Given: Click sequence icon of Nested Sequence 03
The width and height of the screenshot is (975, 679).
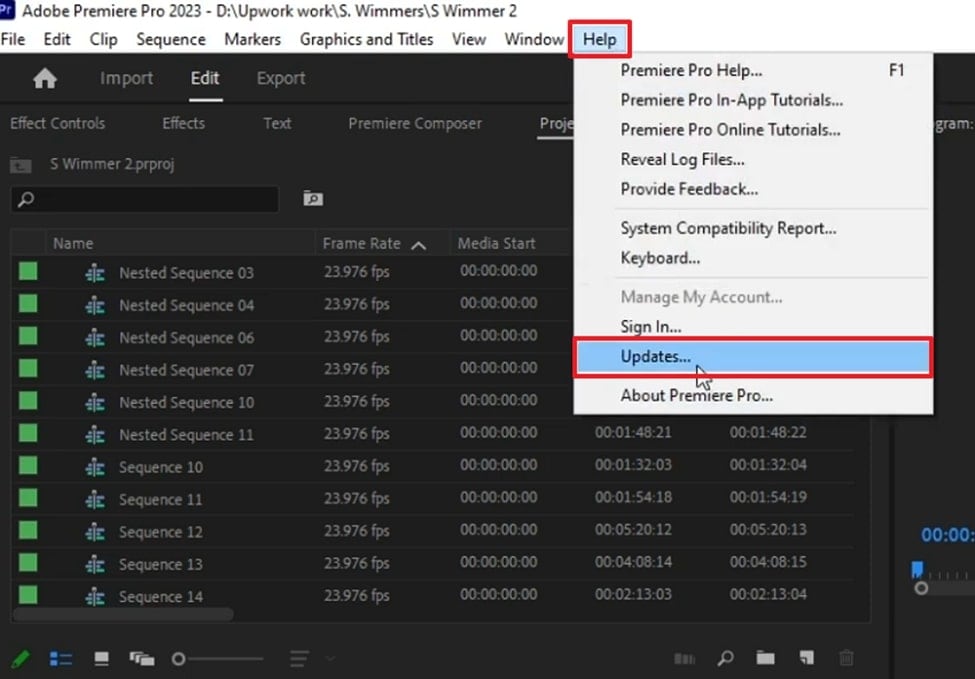Looking at the screenshot, I should tap(95, 273).
